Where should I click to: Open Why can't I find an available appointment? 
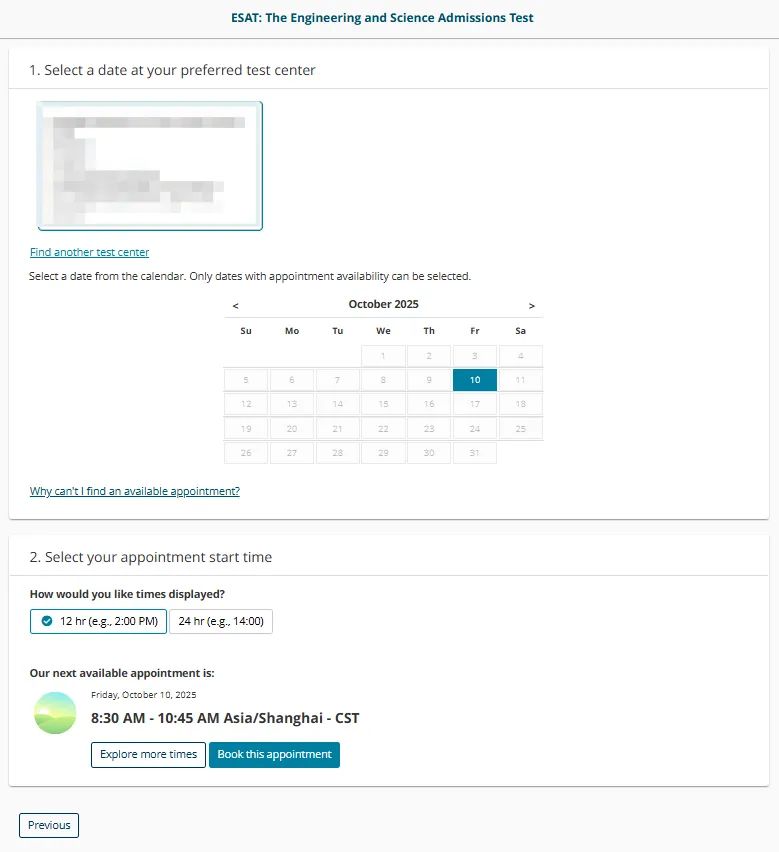click(x=135, y=491)
